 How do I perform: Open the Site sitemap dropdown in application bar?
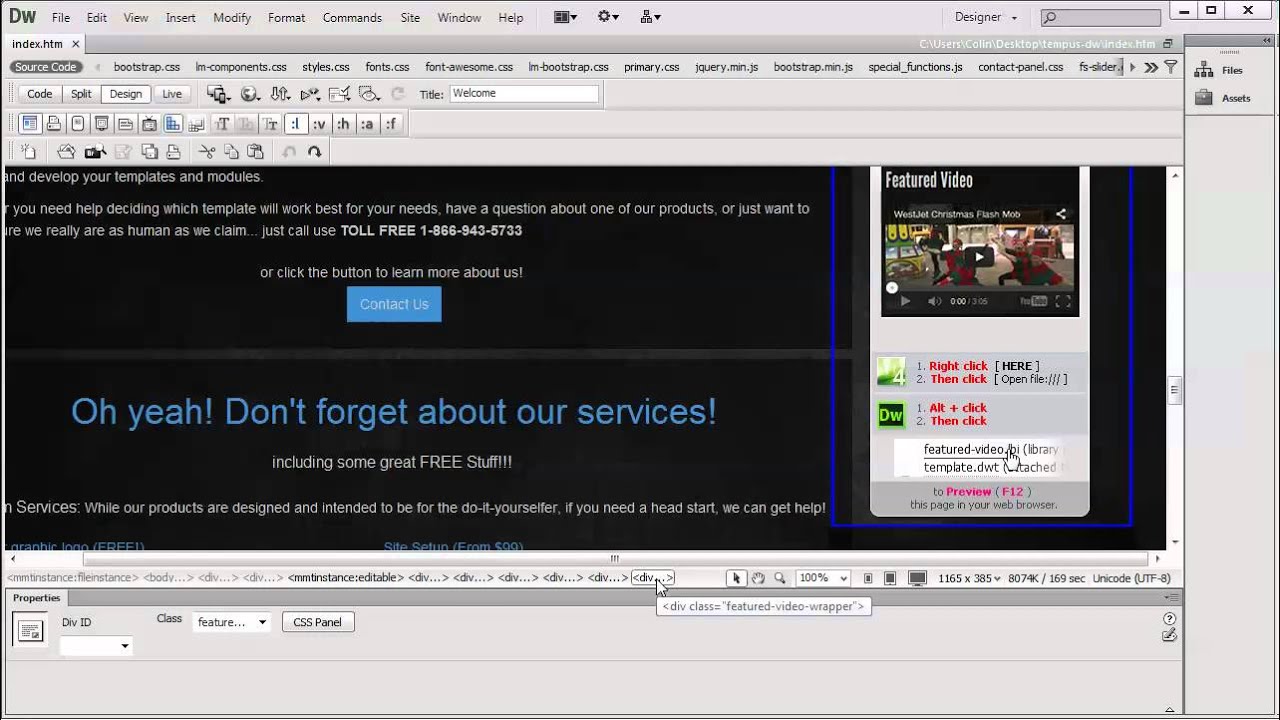650,17
